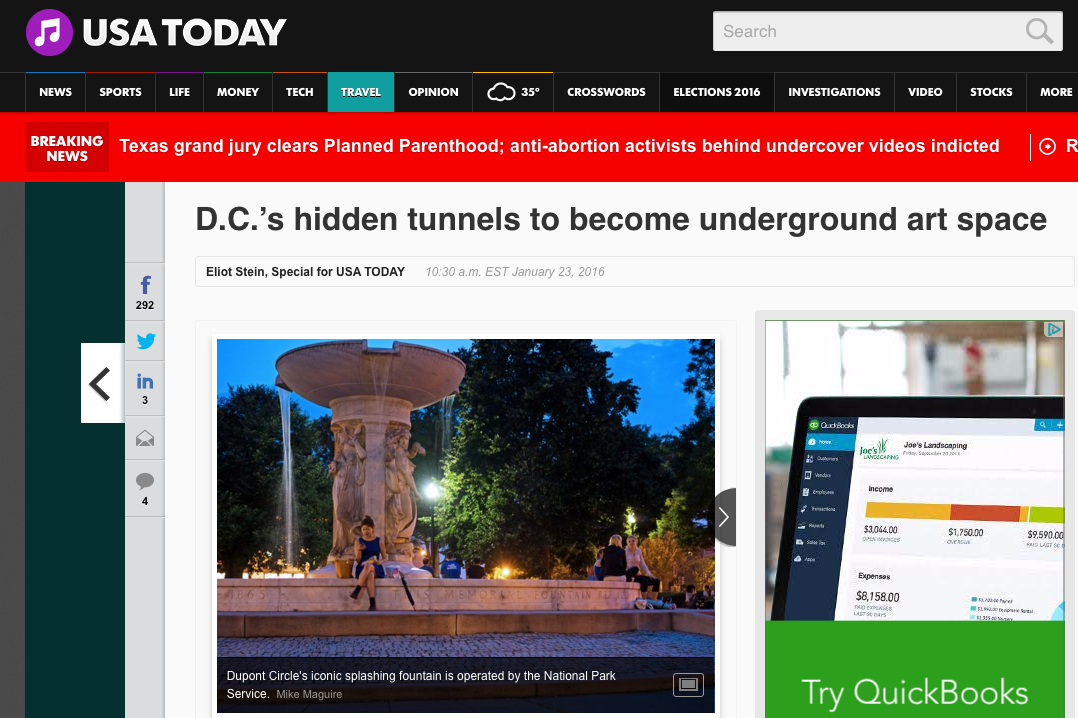This screenshot has width=1078, height=718.
Task: Email the article using the envelope icon
Action: click(x=145, y=438)
